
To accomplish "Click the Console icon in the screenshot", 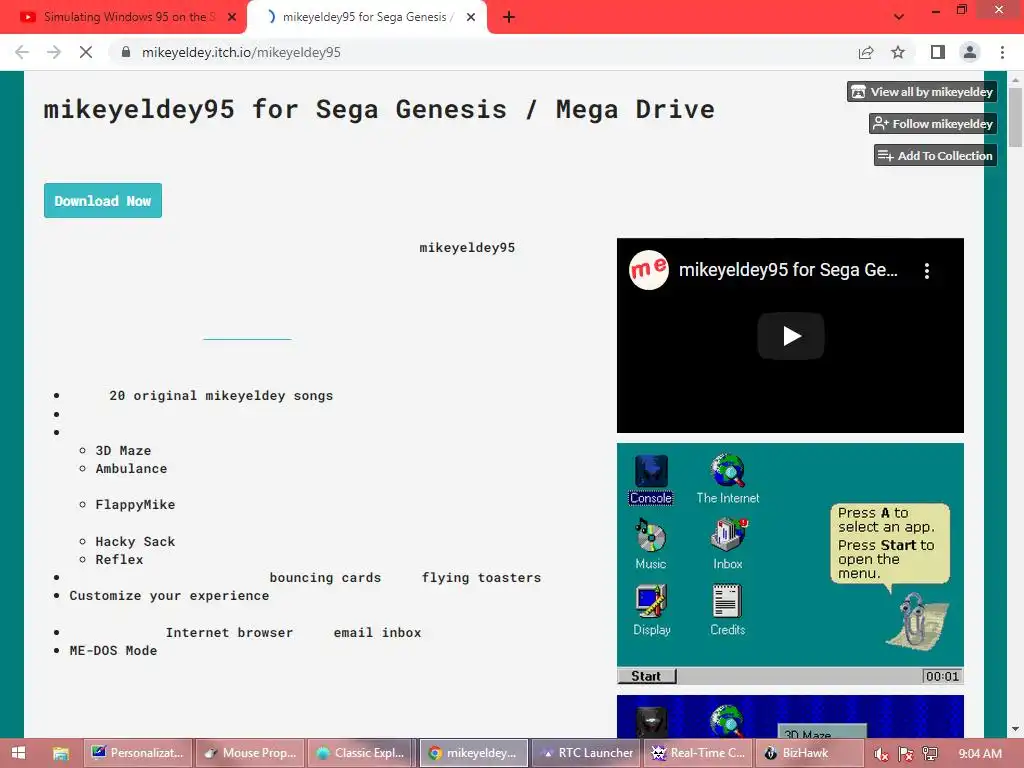I will tap(651, 479).
